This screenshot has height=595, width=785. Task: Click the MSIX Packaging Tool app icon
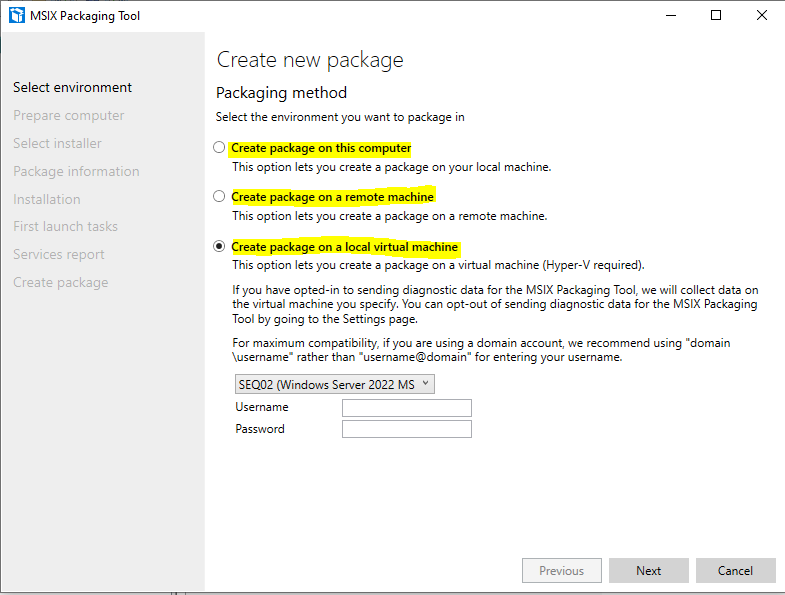[17, 16]
